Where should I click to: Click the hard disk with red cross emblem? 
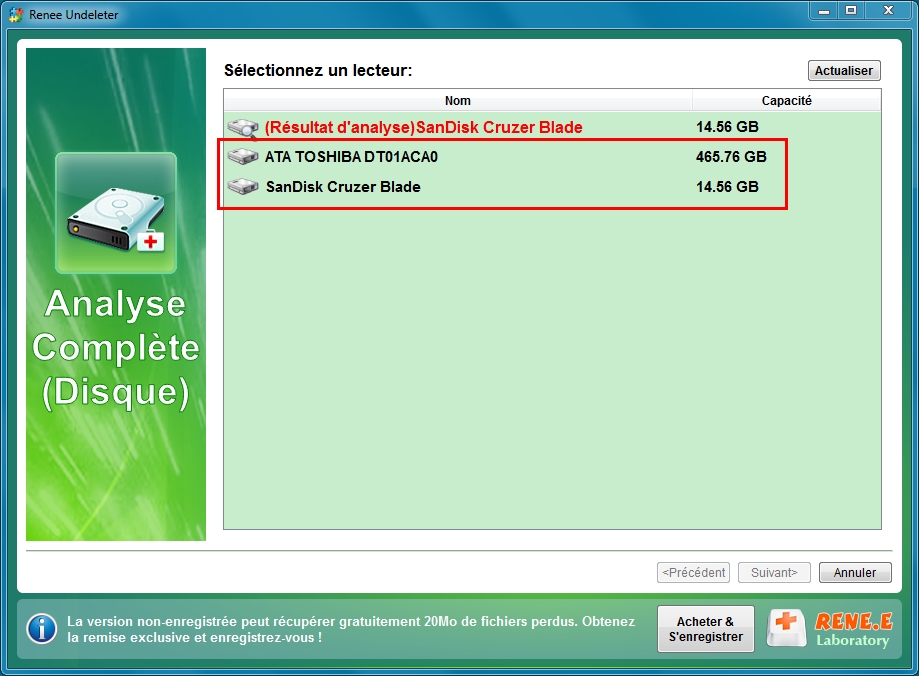point(116,213)
